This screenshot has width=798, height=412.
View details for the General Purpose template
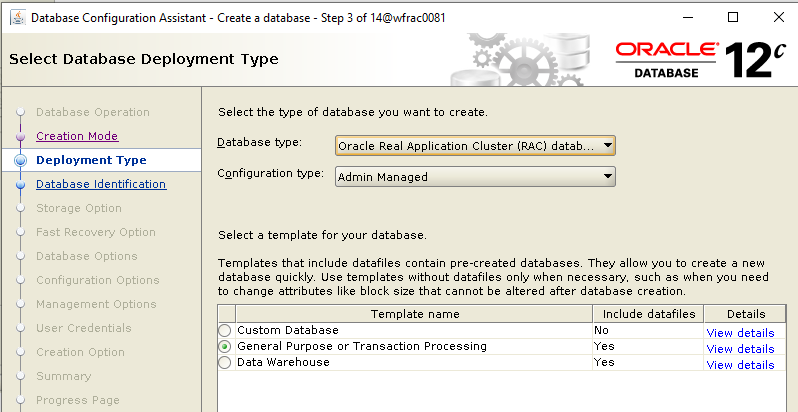(x=740, y=349)
